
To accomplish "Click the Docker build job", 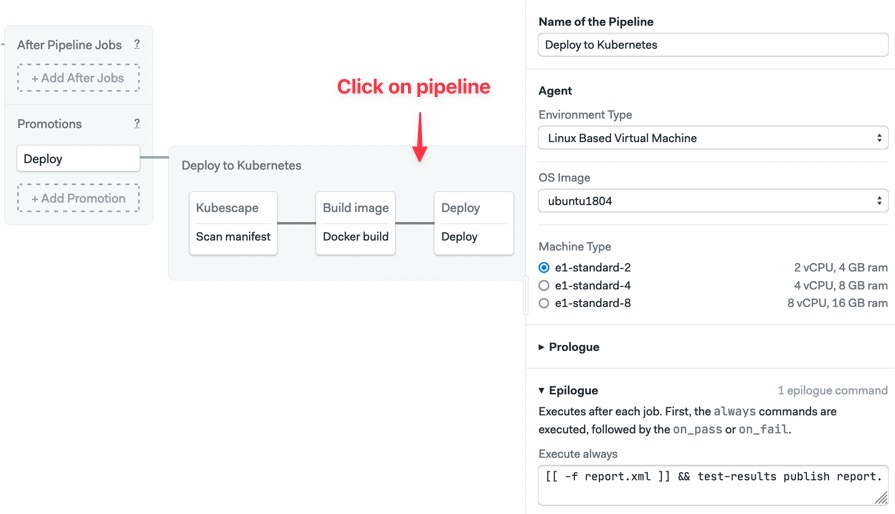I will 356,237.
